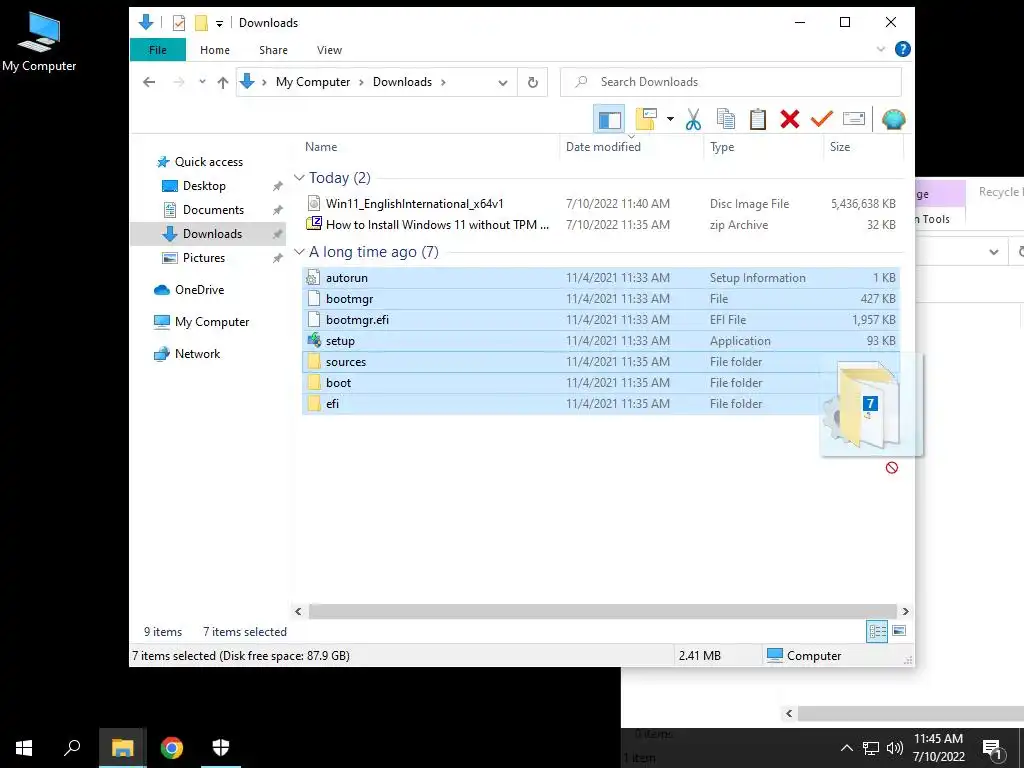This screenshot has height=768, width=1024.
Task: Open My Computer in navigation pane
Action: [x=212, y=321]
